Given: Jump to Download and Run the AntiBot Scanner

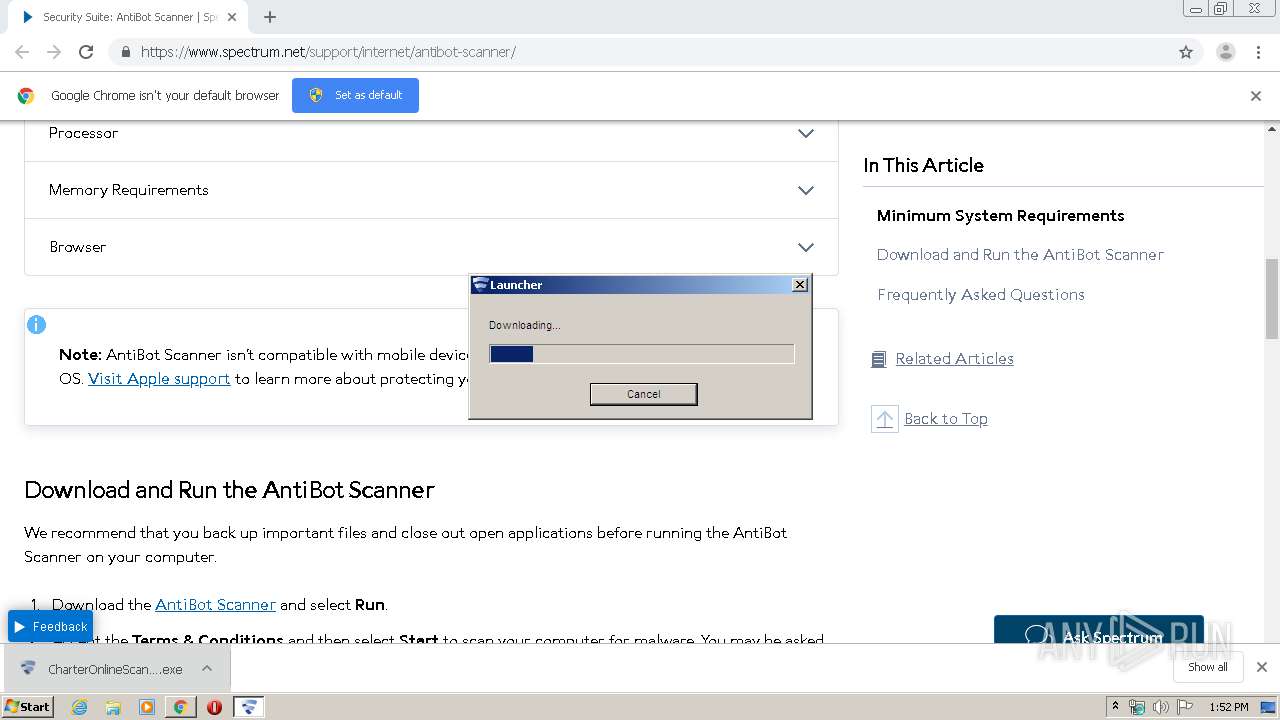Looking at the screenshot, I should pos(1020,255).
